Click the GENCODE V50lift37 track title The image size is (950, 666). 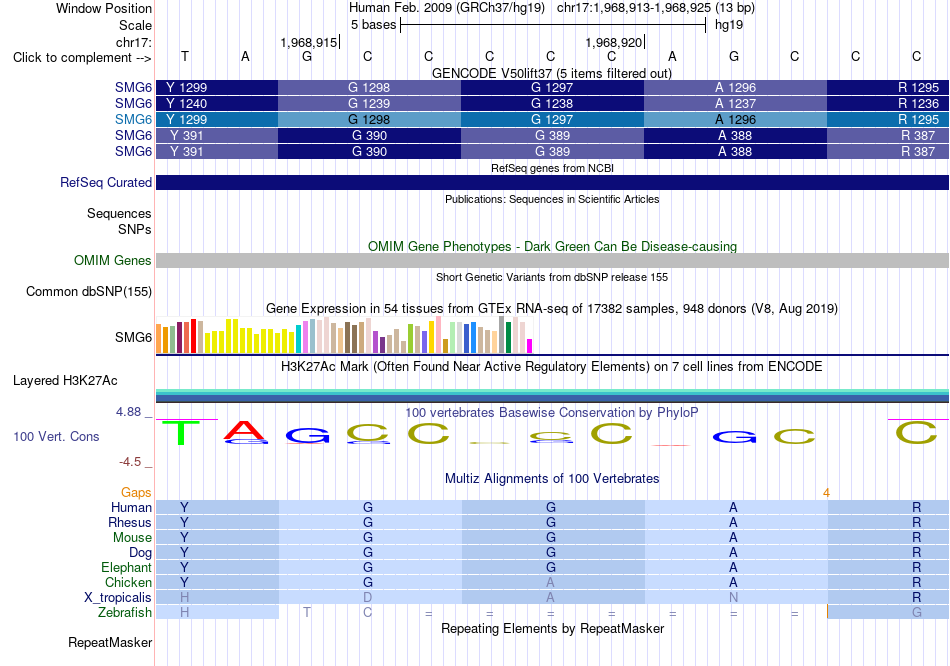tap(552, 73)
